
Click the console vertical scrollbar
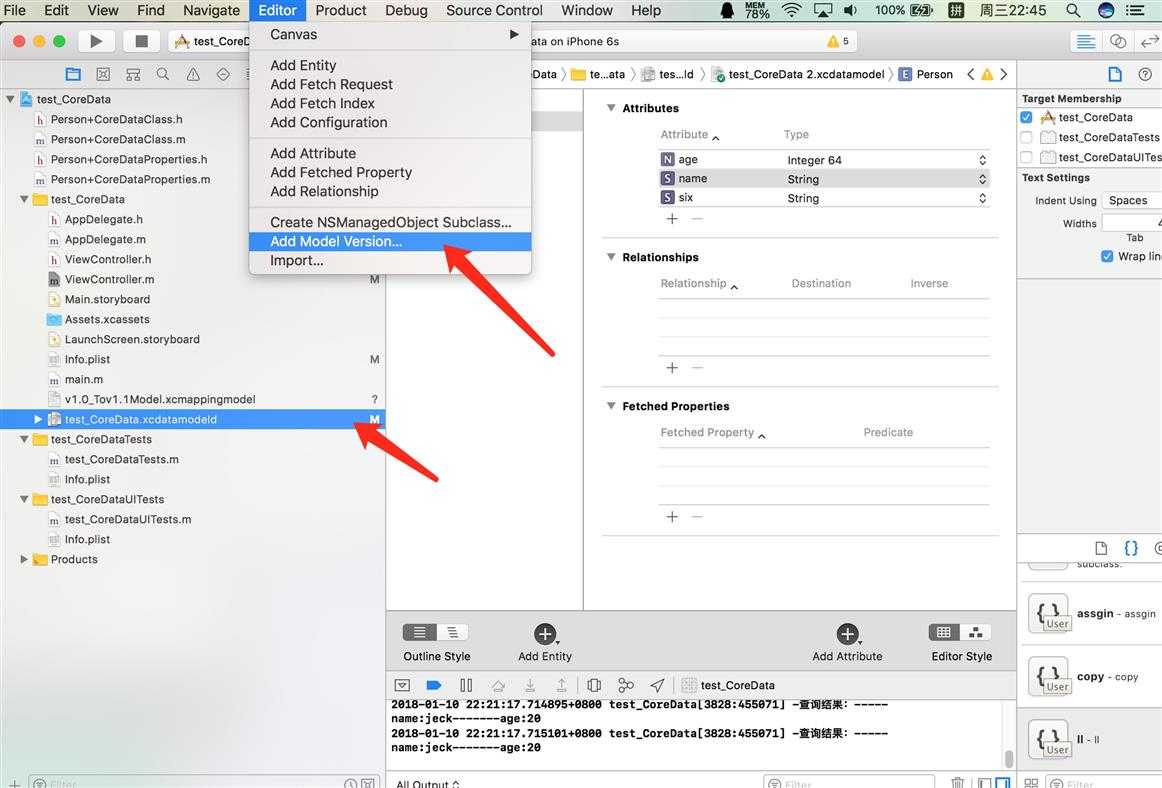coord(1009,758)
